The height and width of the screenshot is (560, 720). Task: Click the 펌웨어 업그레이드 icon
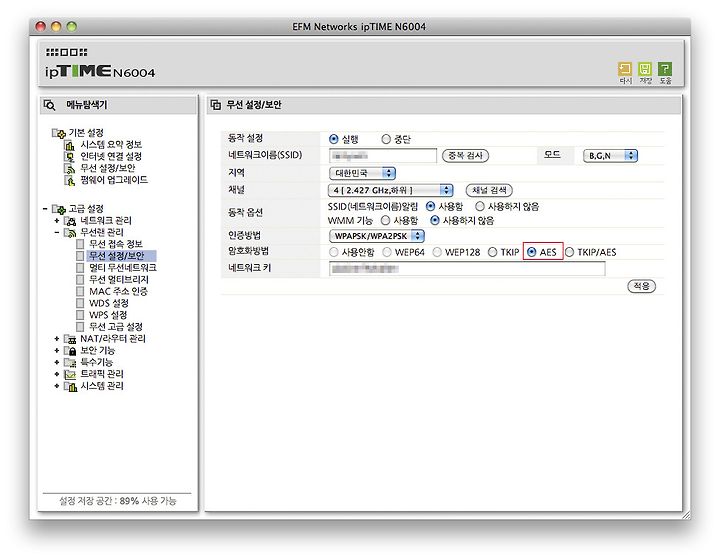pyautogui.click(x=70, y=180)
